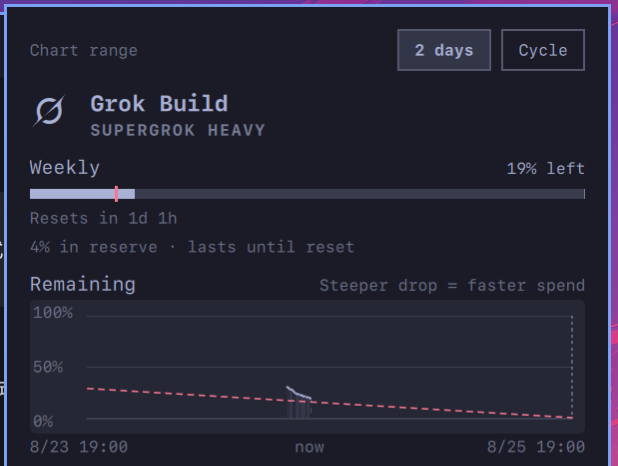Click the Grok Build title

click(x=159, y=104)
